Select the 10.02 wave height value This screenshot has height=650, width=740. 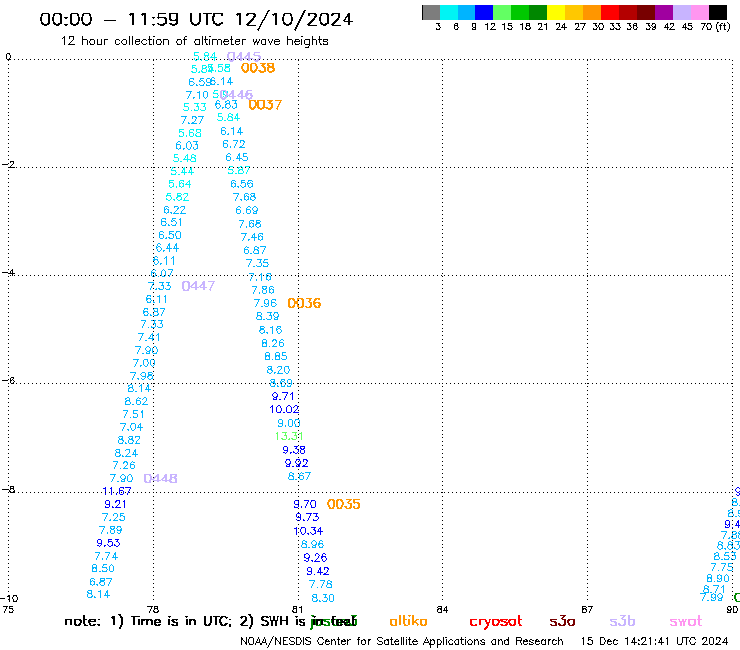point(284,409)
